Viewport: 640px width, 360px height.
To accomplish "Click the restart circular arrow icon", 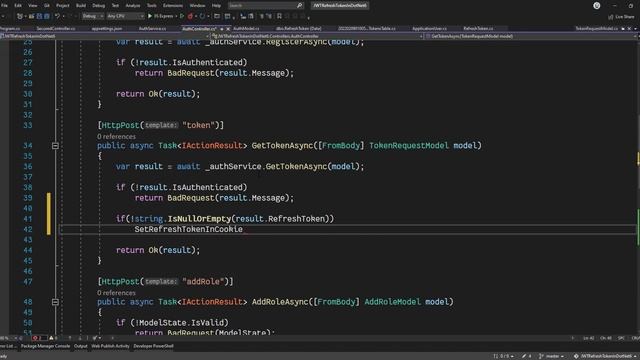I will (x=202, y=16).
